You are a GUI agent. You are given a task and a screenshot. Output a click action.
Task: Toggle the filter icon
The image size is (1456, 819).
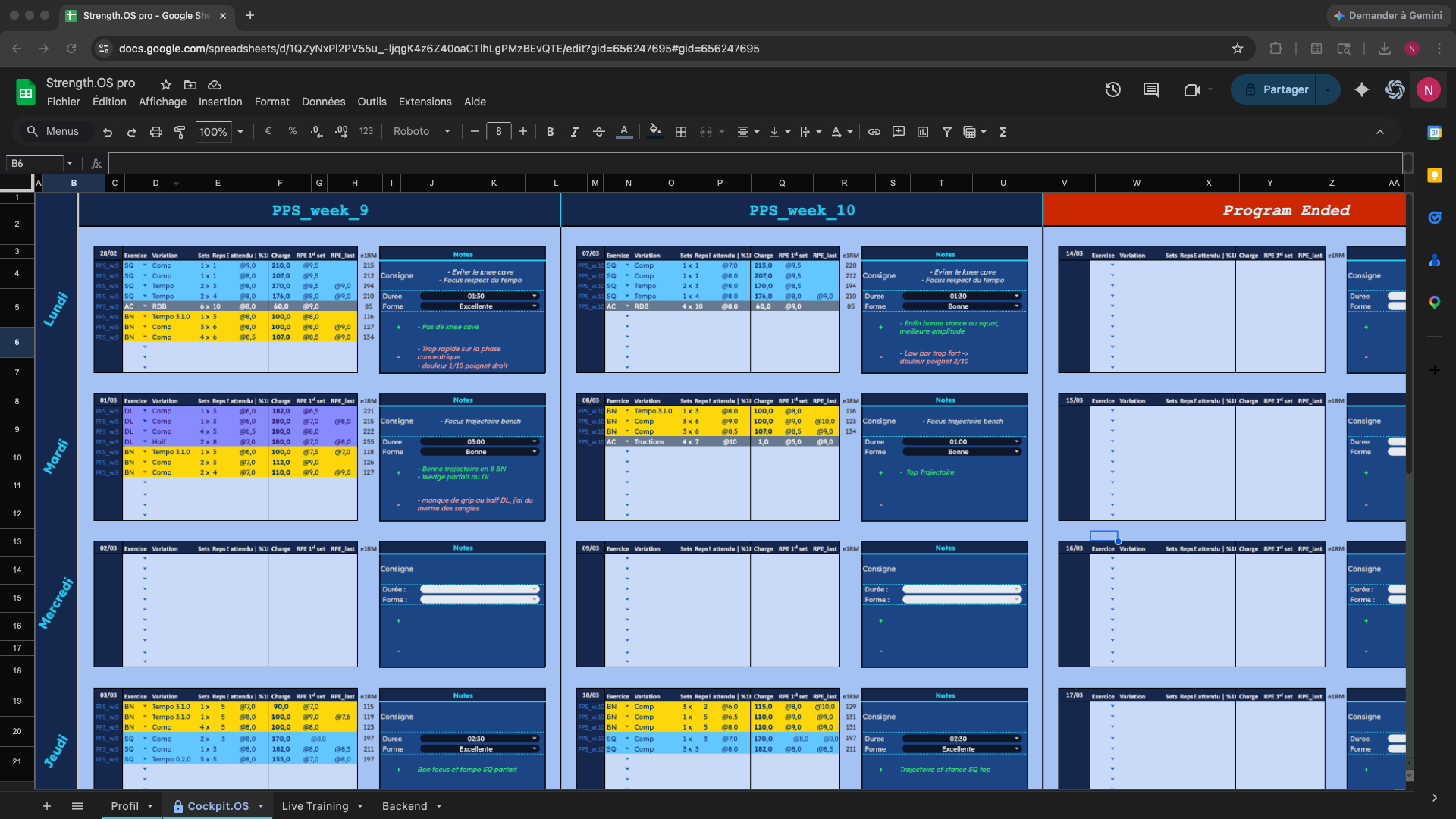[x=947, y=131]
